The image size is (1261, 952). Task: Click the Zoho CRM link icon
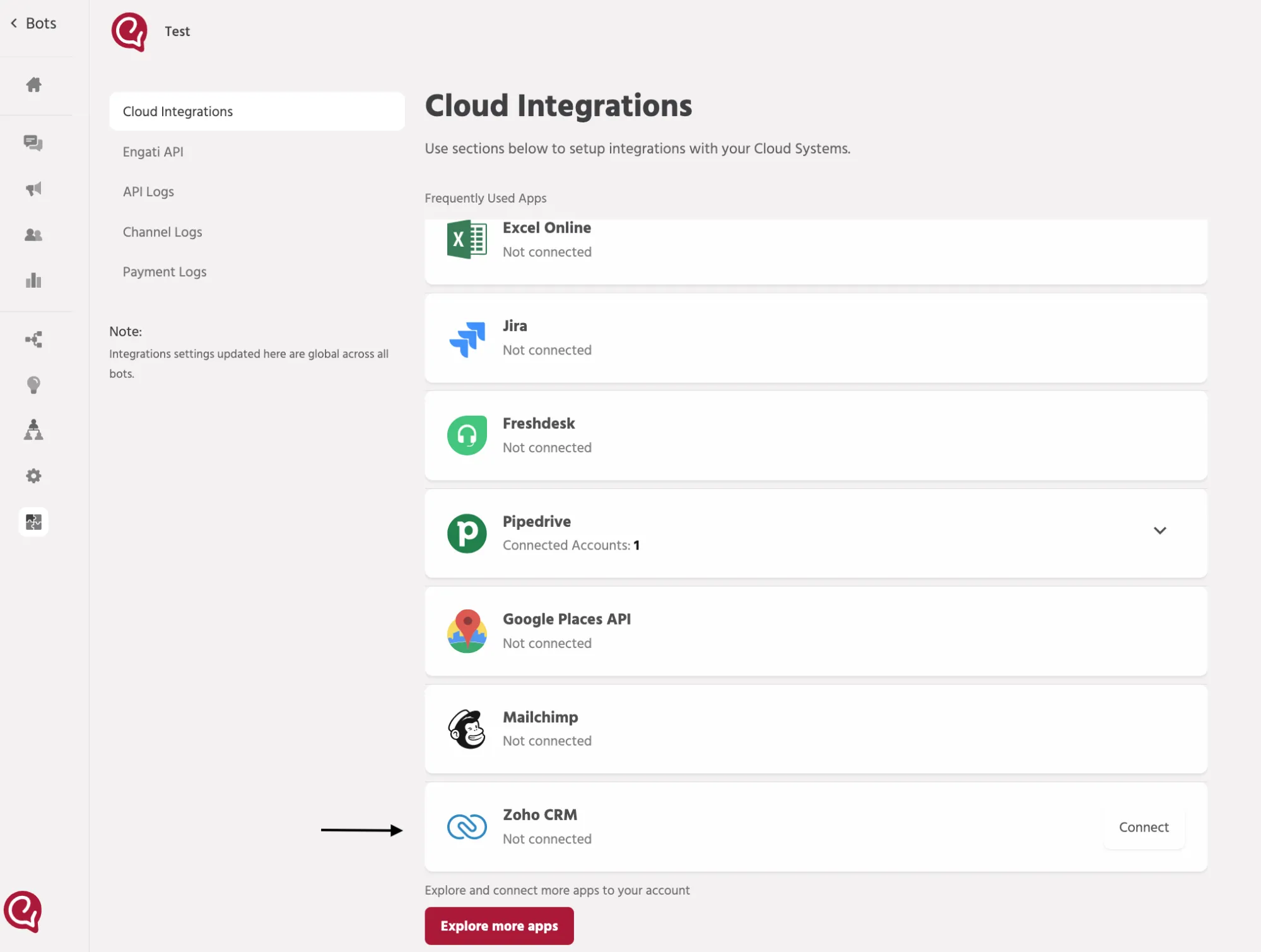coord(467,826)
